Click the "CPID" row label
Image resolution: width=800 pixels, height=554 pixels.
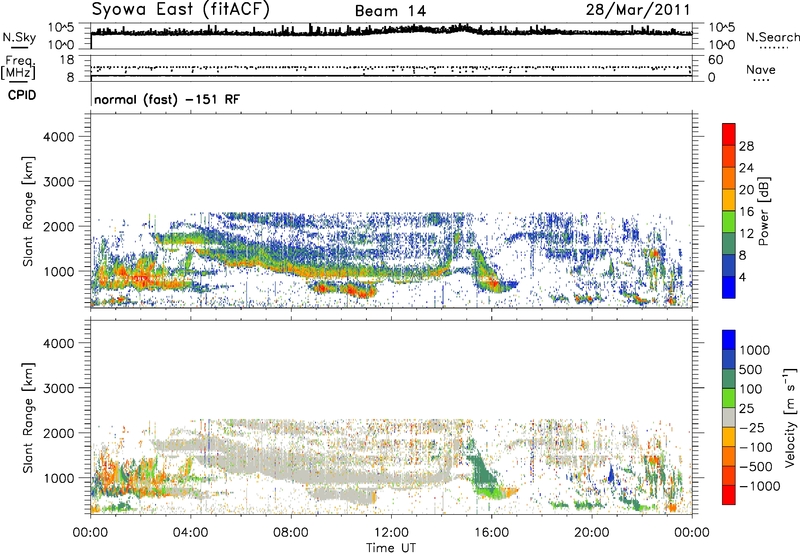point(22,95)
